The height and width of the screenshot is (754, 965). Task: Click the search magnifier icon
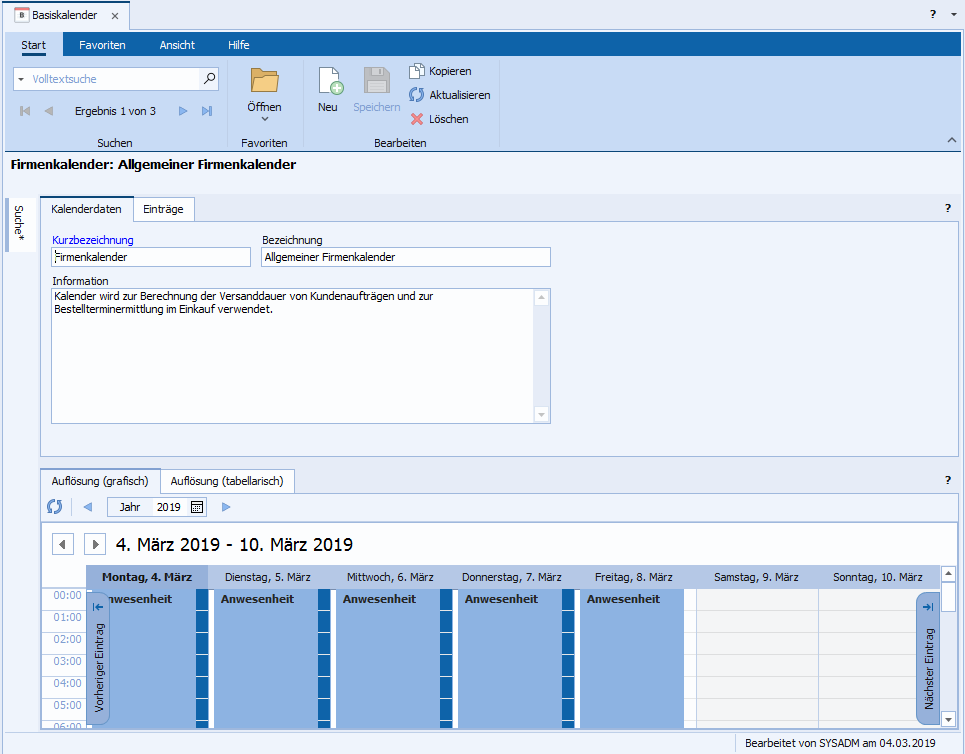(209, 79)
